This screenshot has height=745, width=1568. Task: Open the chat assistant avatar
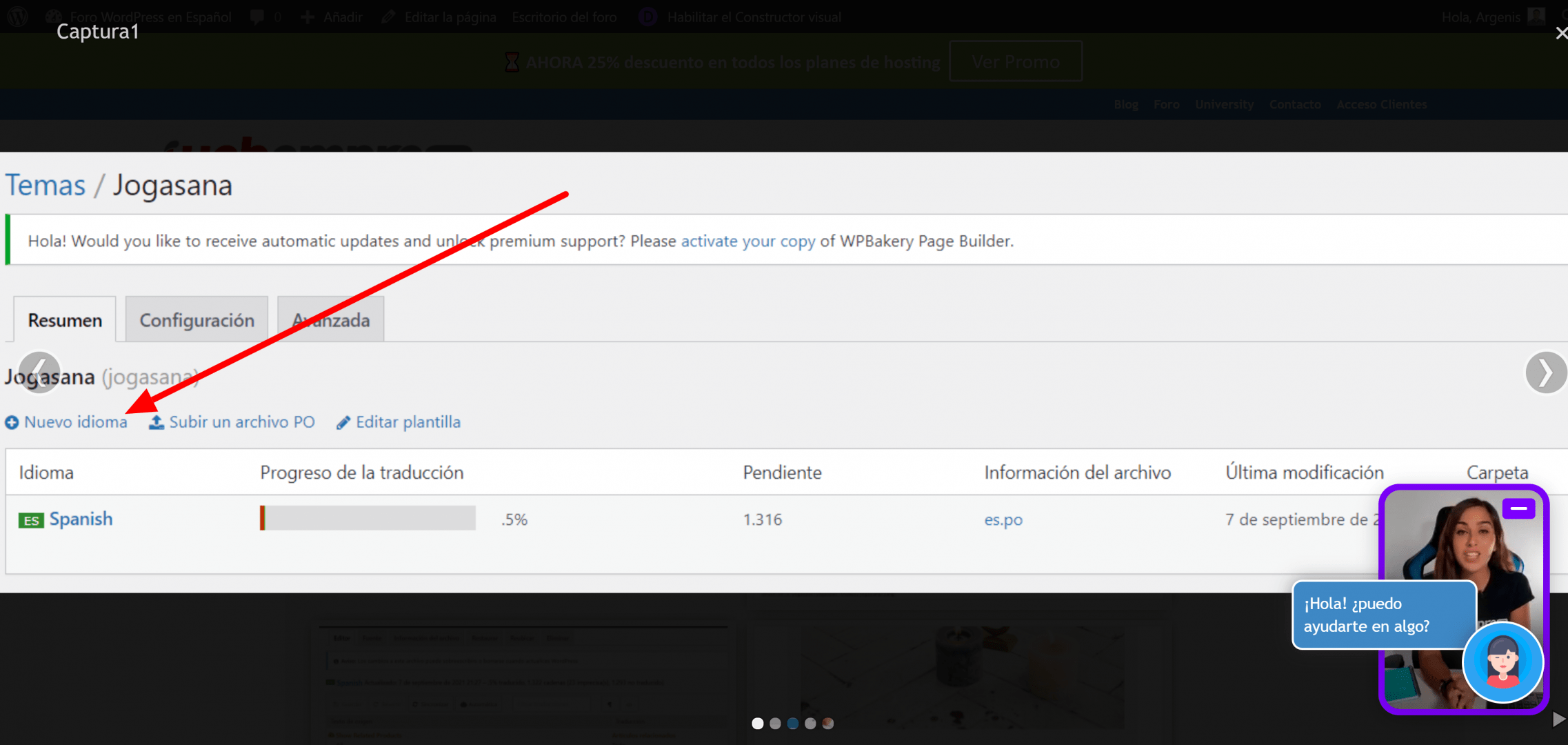coord(1503,662)
